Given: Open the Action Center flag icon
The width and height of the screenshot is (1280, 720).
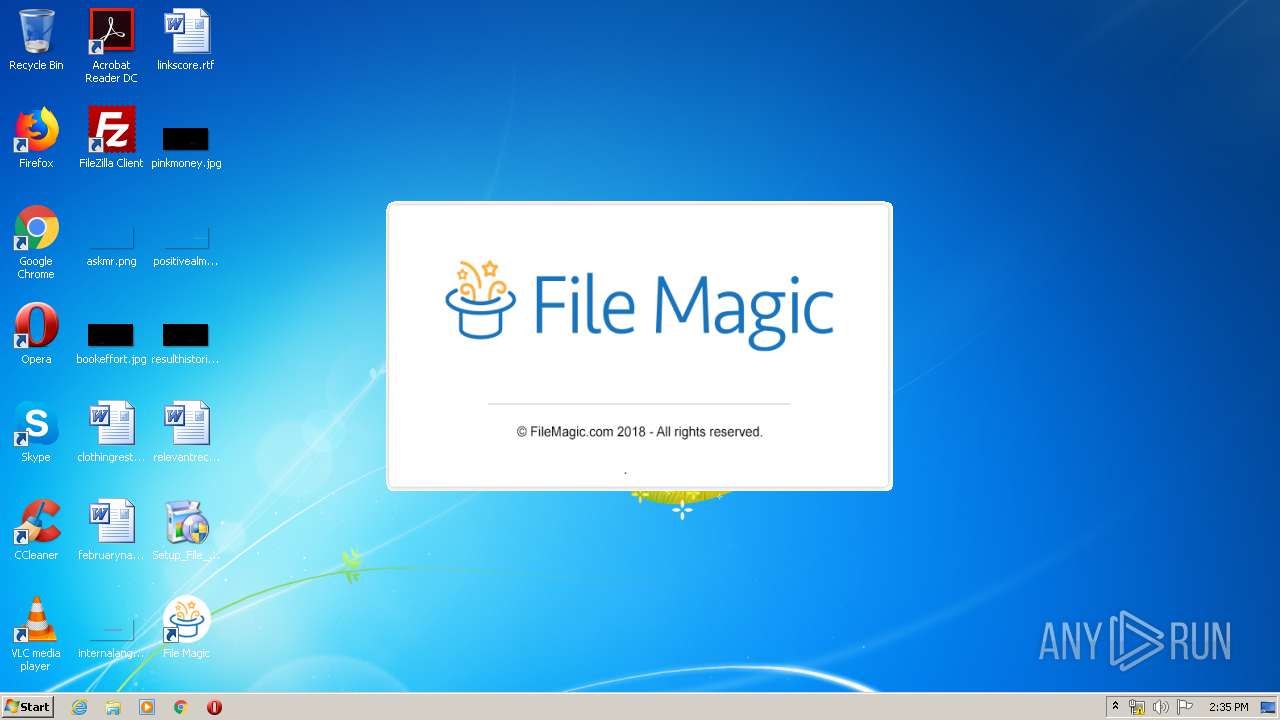Looking at the screenshot, I should (x=1184, y=707).
